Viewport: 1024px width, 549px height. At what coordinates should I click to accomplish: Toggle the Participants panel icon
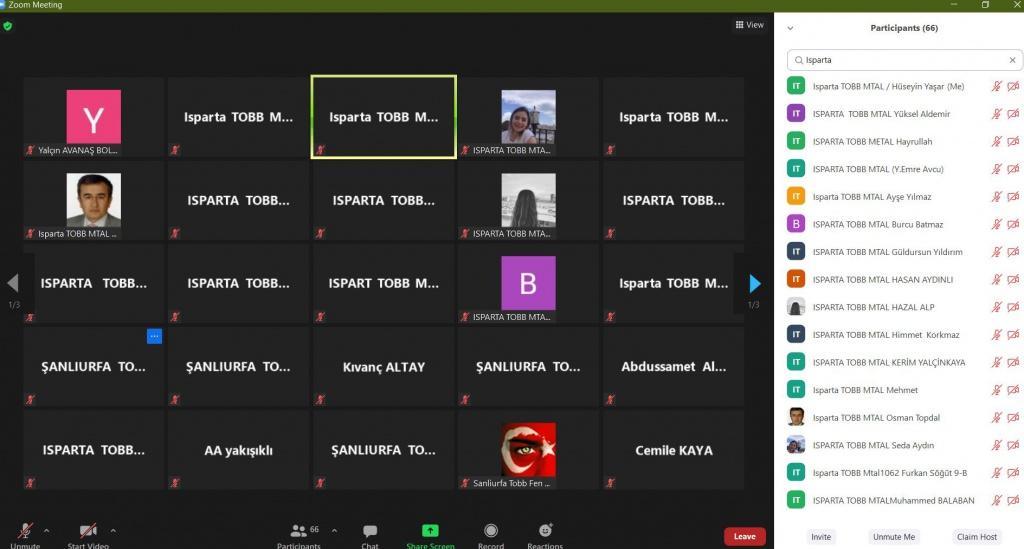(298, 531)
